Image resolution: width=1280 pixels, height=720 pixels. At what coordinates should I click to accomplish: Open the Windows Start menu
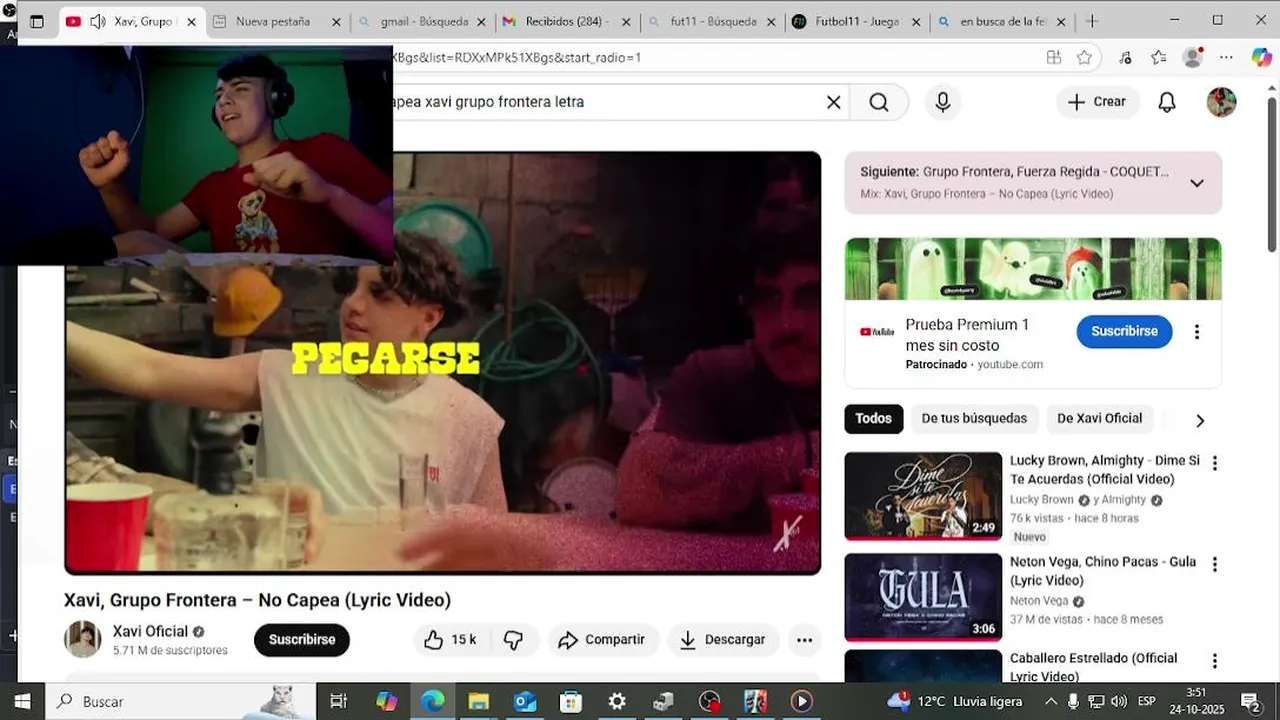click(x=22, y=702)
